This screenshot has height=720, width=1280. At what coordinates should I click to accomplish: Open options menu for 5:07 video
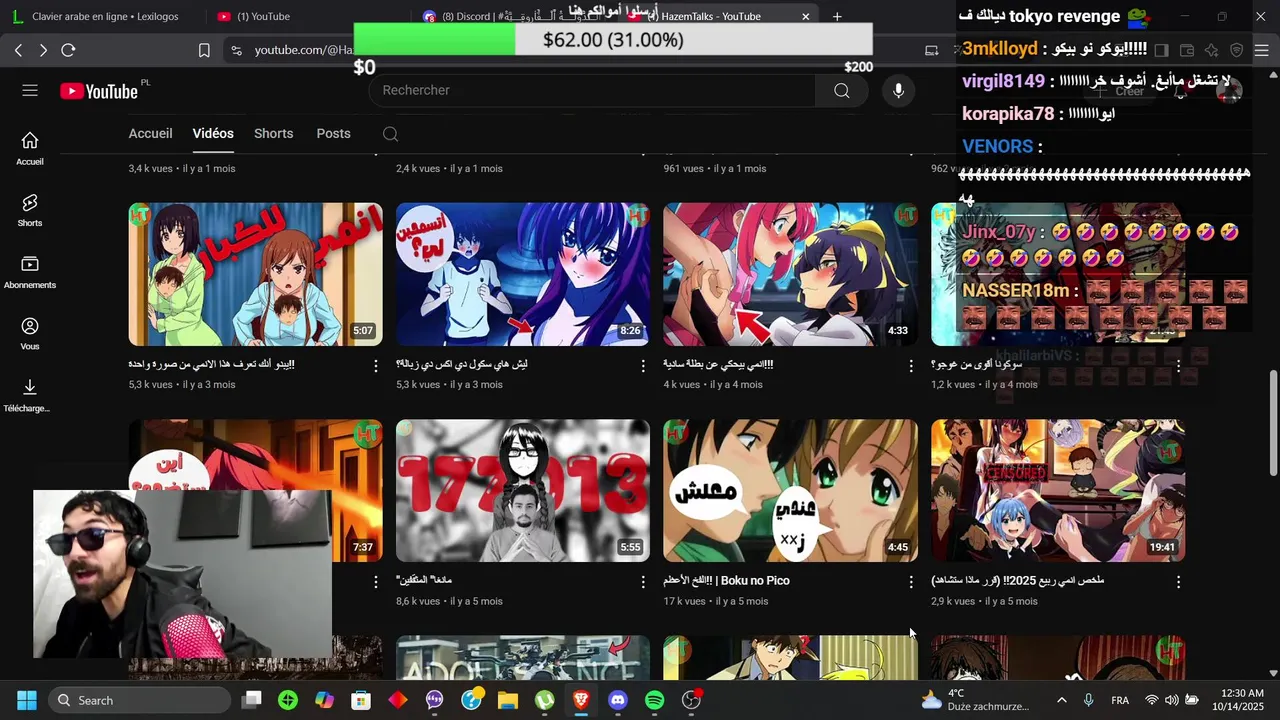click(376, 366)
